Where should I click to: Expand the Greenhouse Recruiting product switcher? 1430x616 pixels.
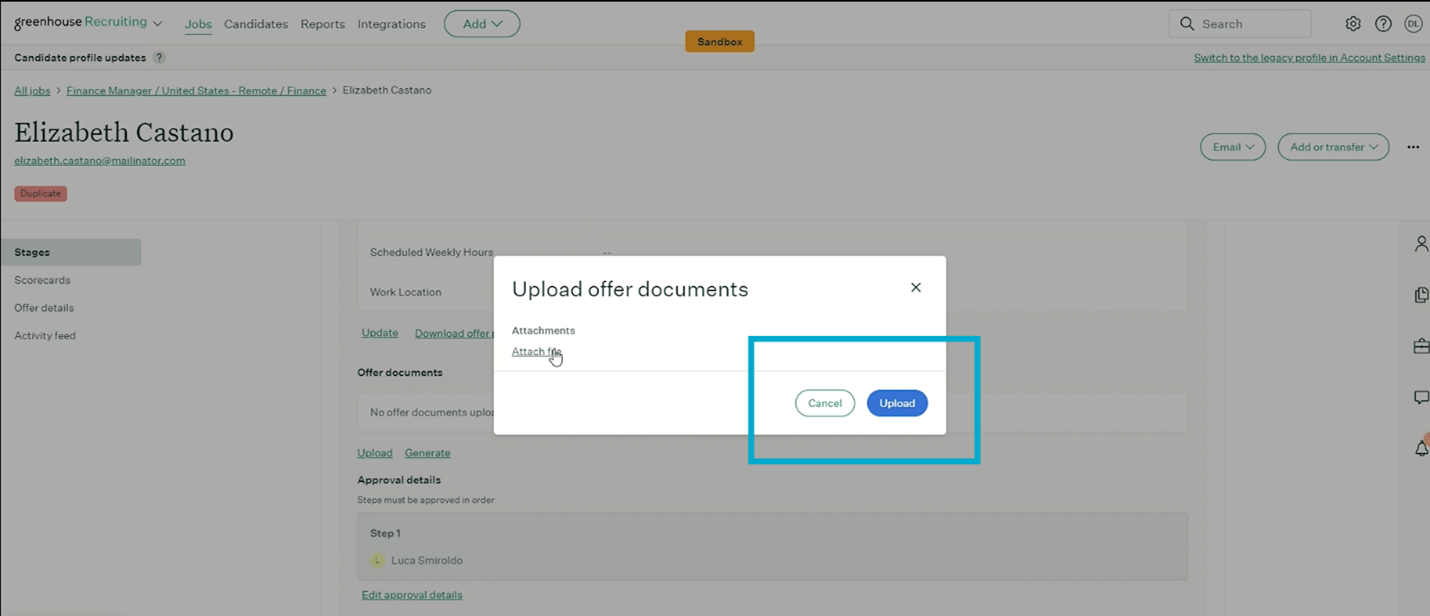click(x=157, y=24)
